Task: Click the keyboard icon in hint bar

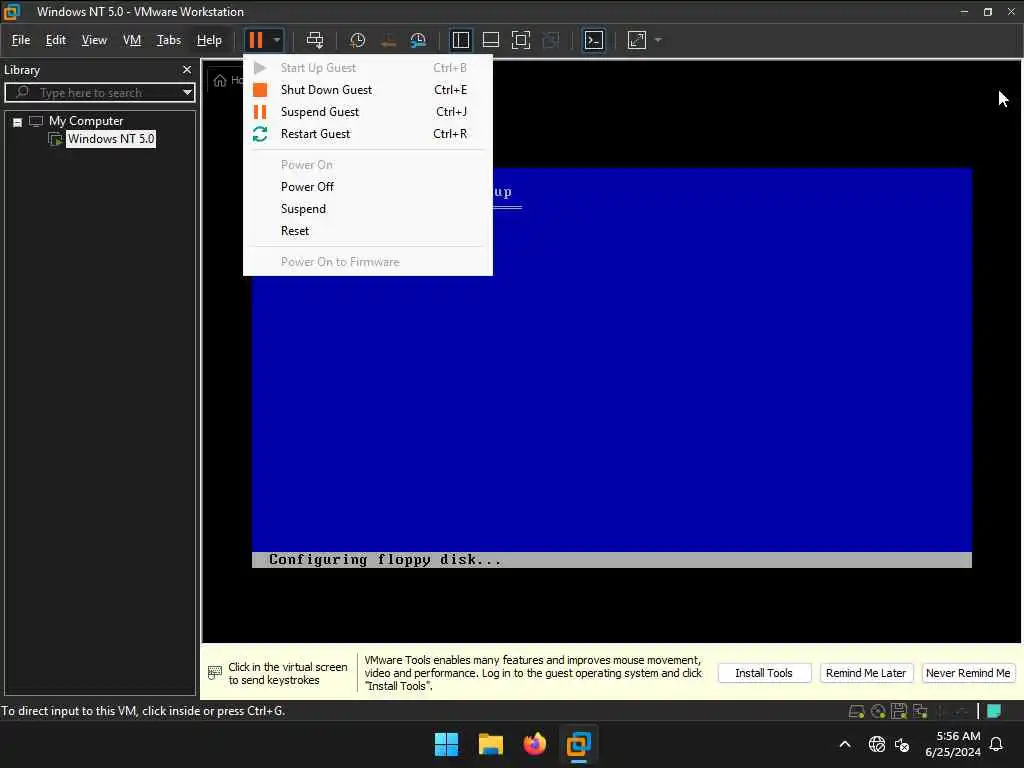Action: [215, 672]
